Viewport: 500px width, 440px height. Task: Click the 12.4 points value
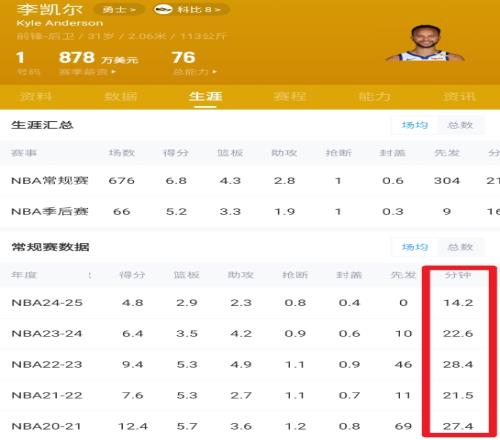click(x=133, y=426)
